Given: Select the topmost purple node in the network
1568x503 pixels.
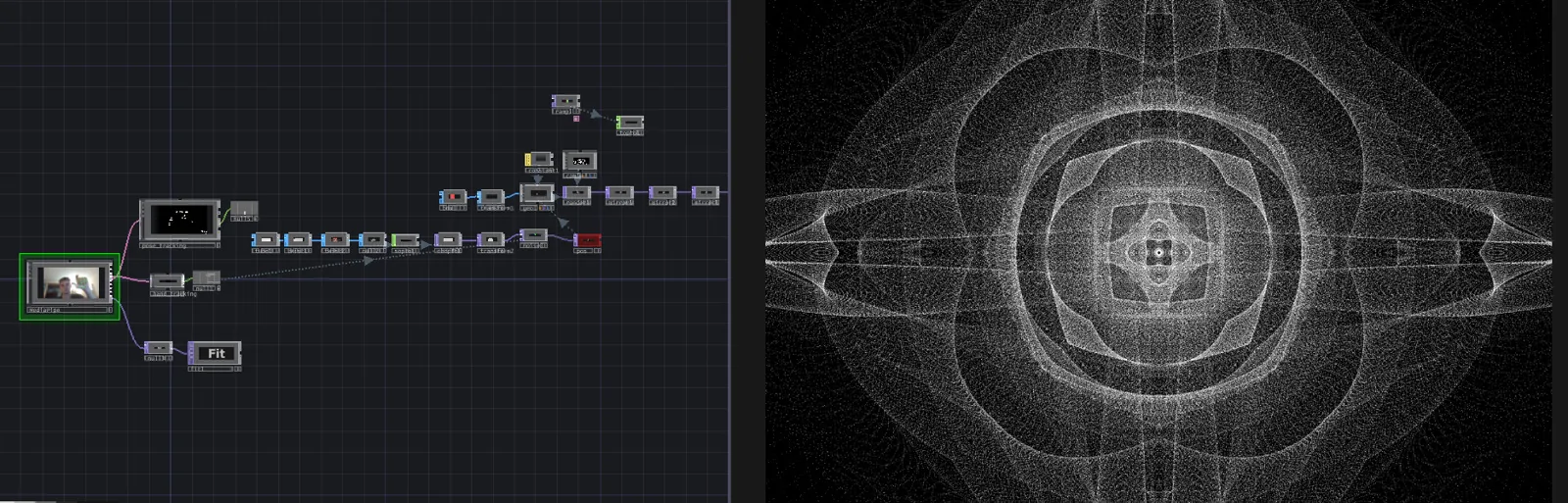Looking at the screenshot, I should (565, 103).
